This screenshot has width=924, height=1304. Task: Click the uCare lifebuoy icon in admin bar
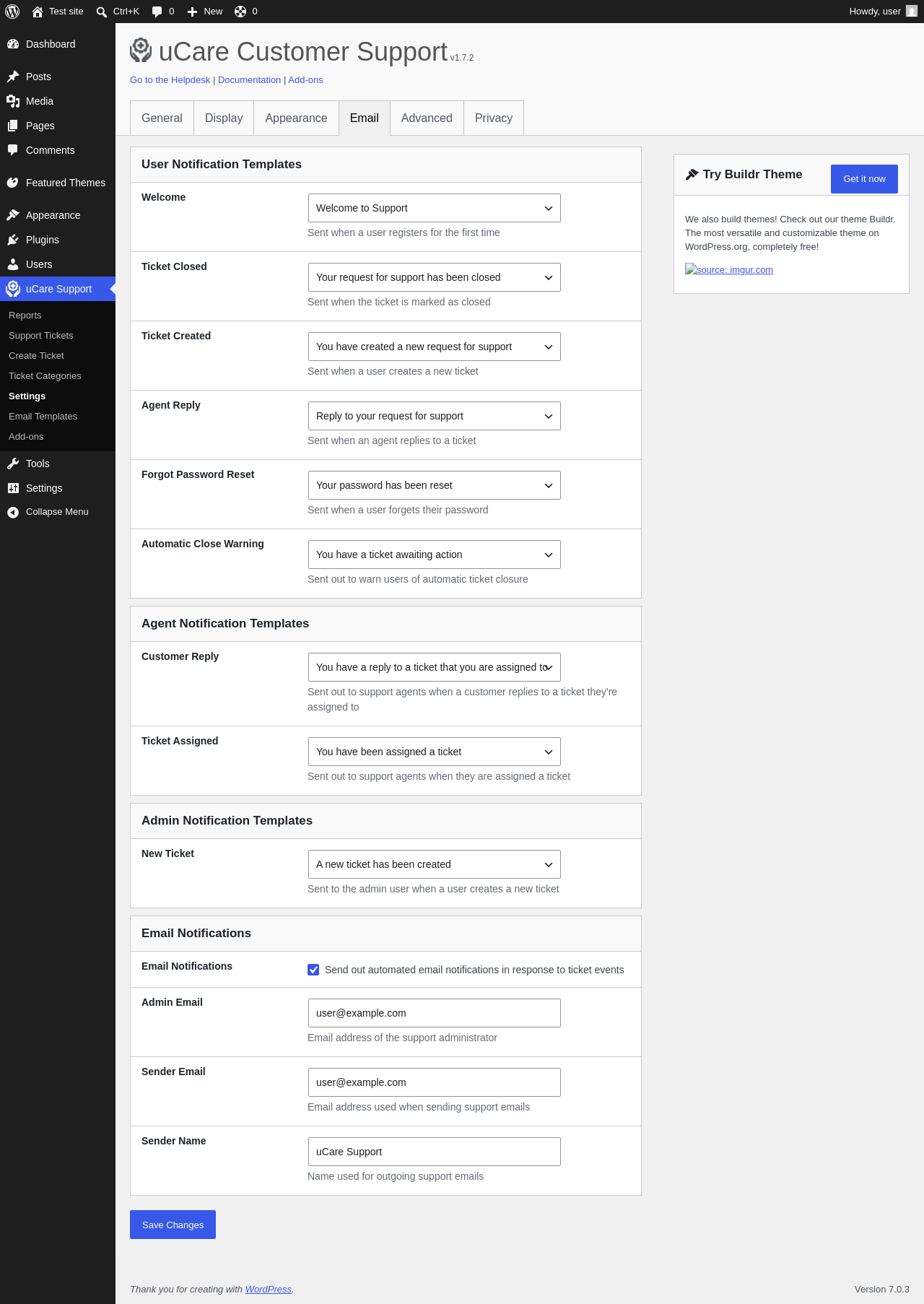[x=240, y=12]
